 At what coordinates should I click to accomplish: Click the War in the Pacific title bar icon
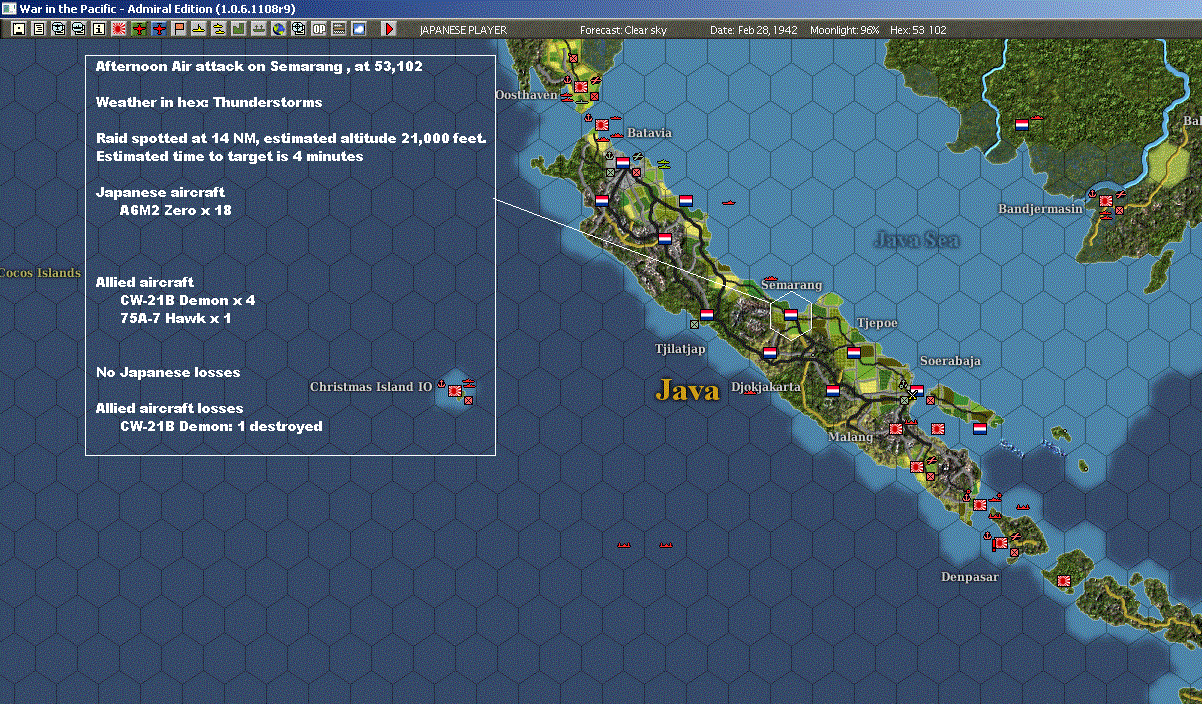point(9,8)
